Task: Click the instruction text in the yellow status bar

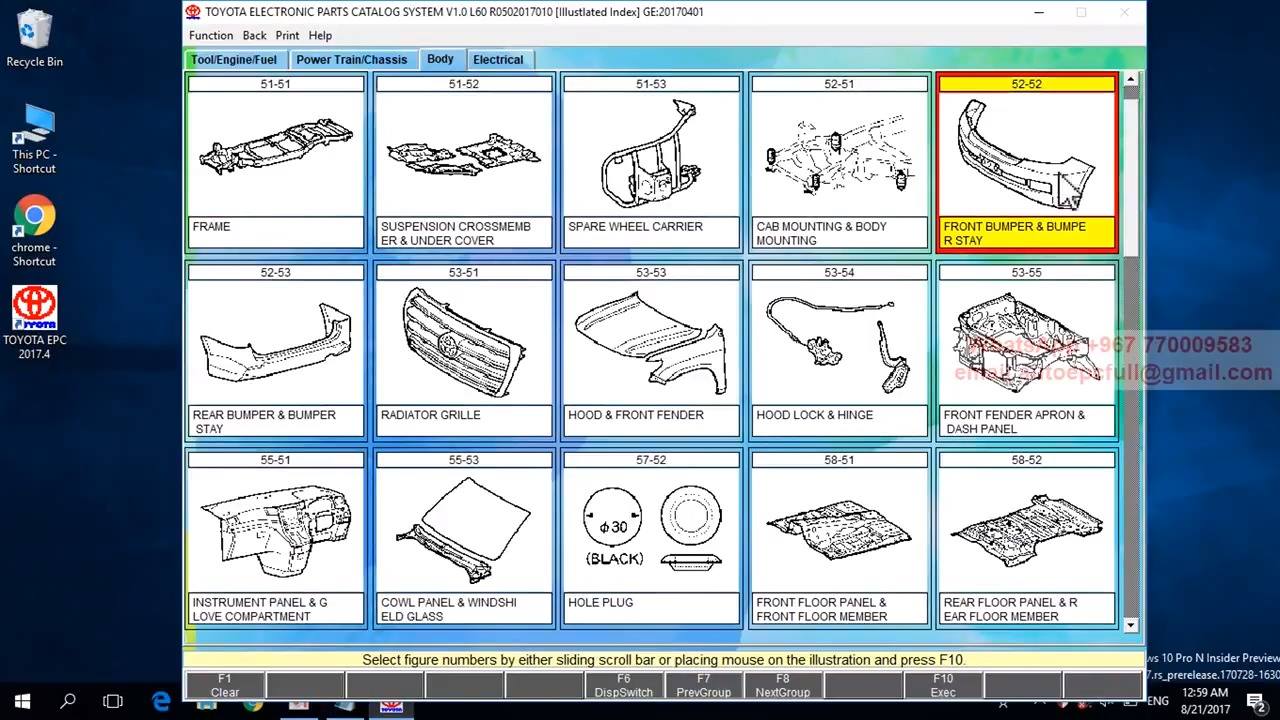Action: pos(664,660)
